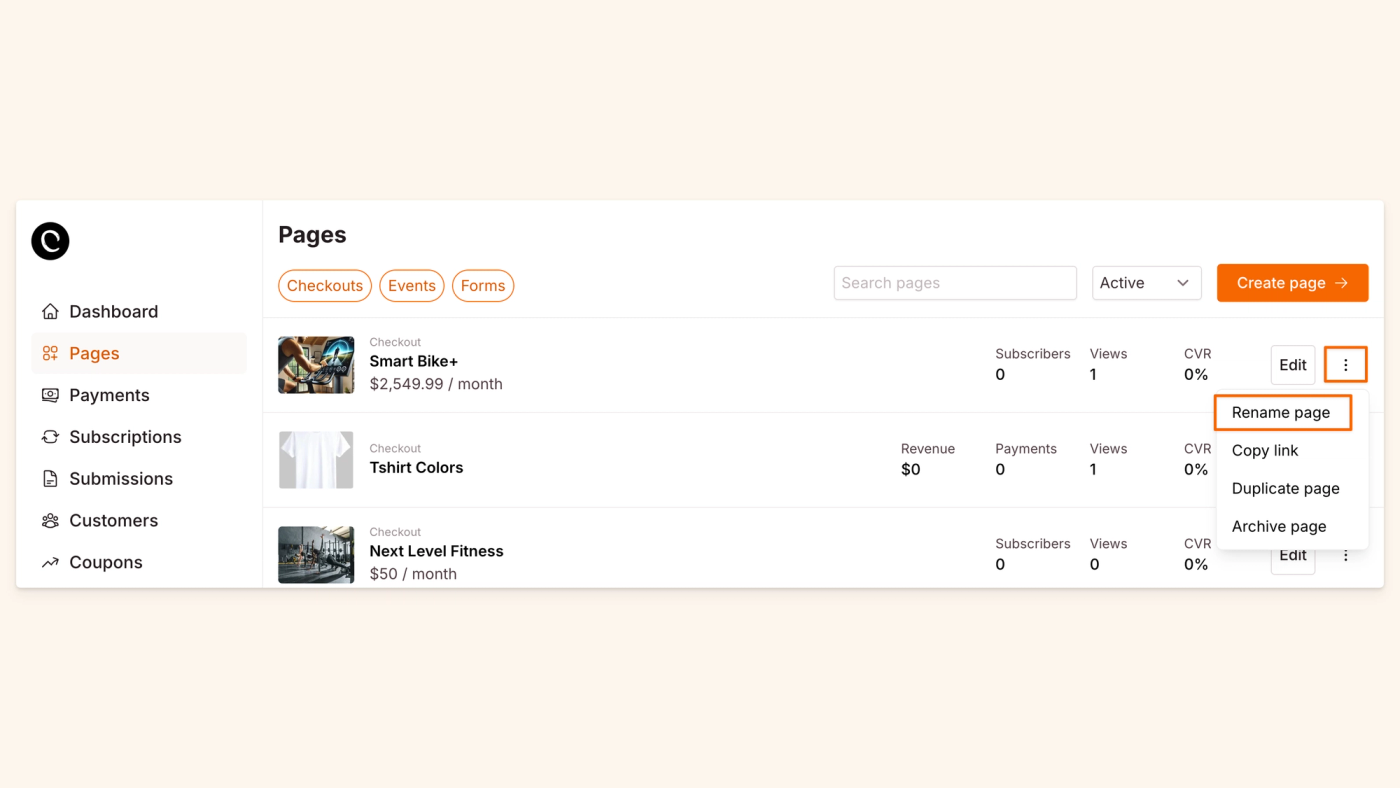The height and width of the screenshot is (788, 1400).
Task: Click Views count for Tshirt Colors
Action: coord(1093,470)
